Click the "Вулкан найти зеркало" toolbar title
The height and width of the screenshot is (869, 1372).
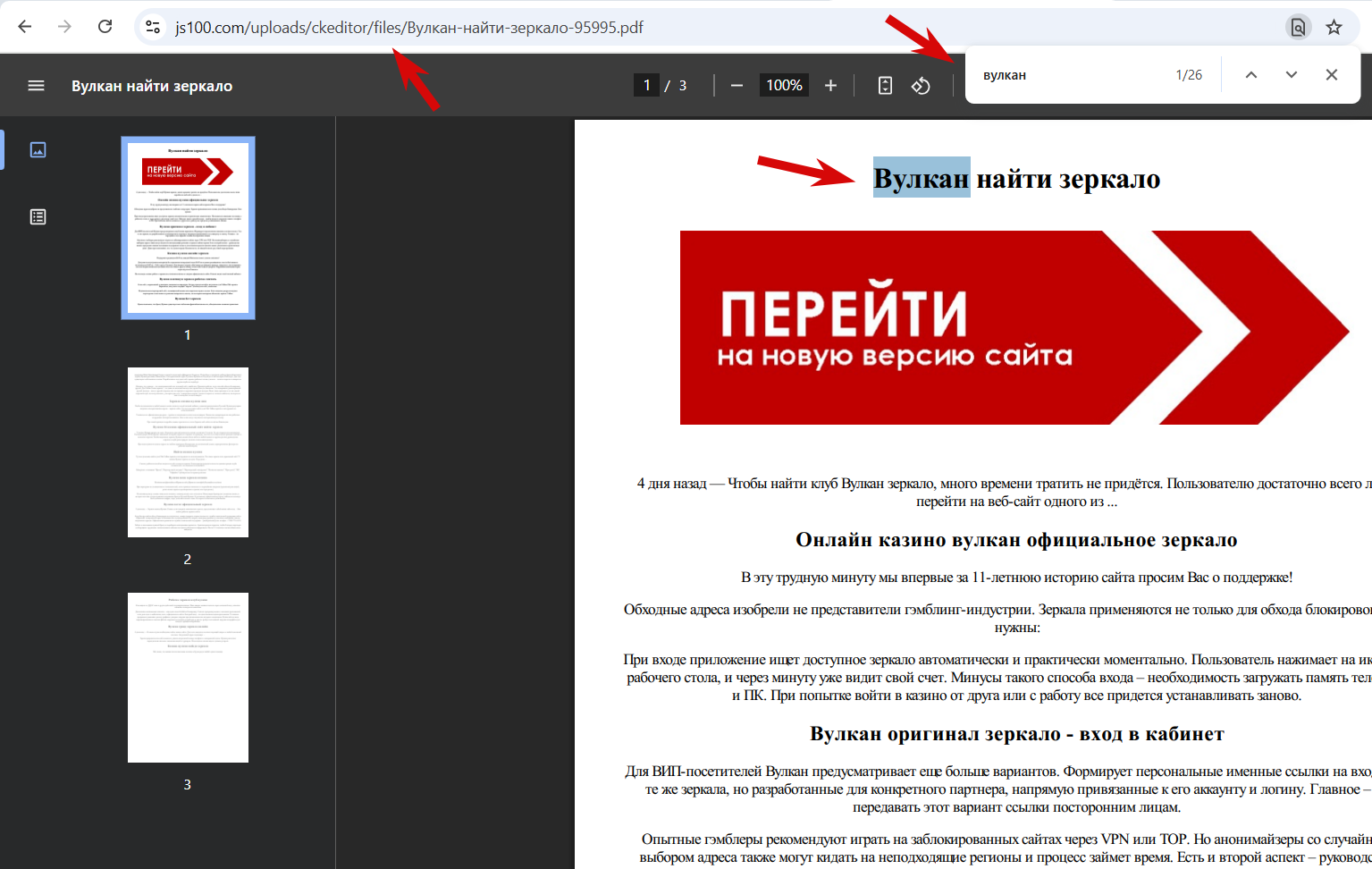coord(152,86)
